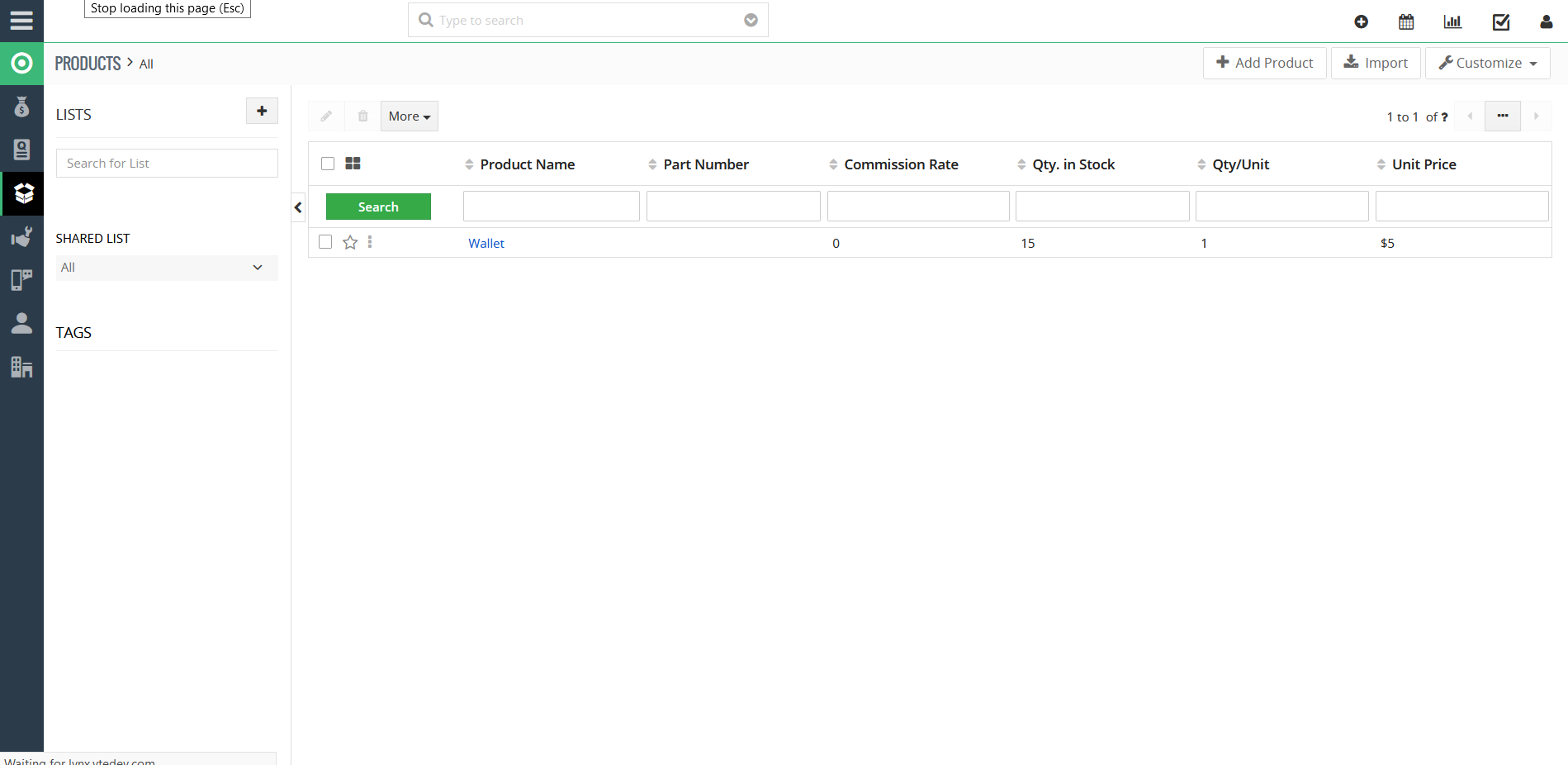This screenshot has height=765, width=1568.
Task: Open the Support handshake module icon
Action: coord(21,237)
